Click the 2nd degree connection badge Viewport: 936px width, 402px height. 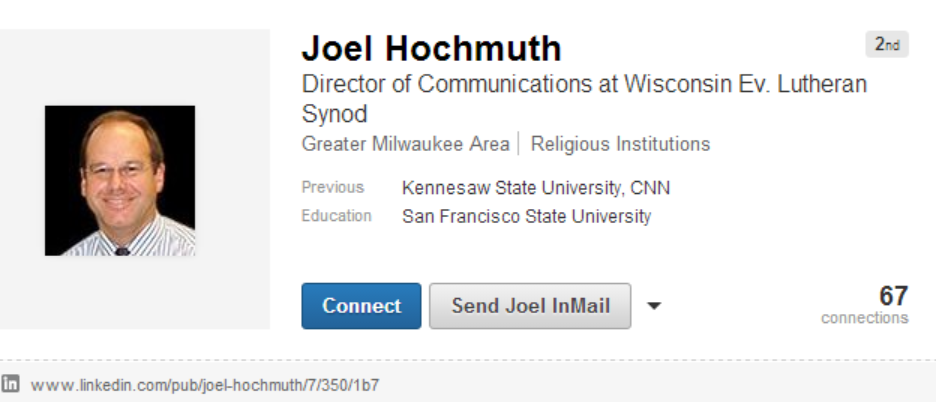point(886,45)
